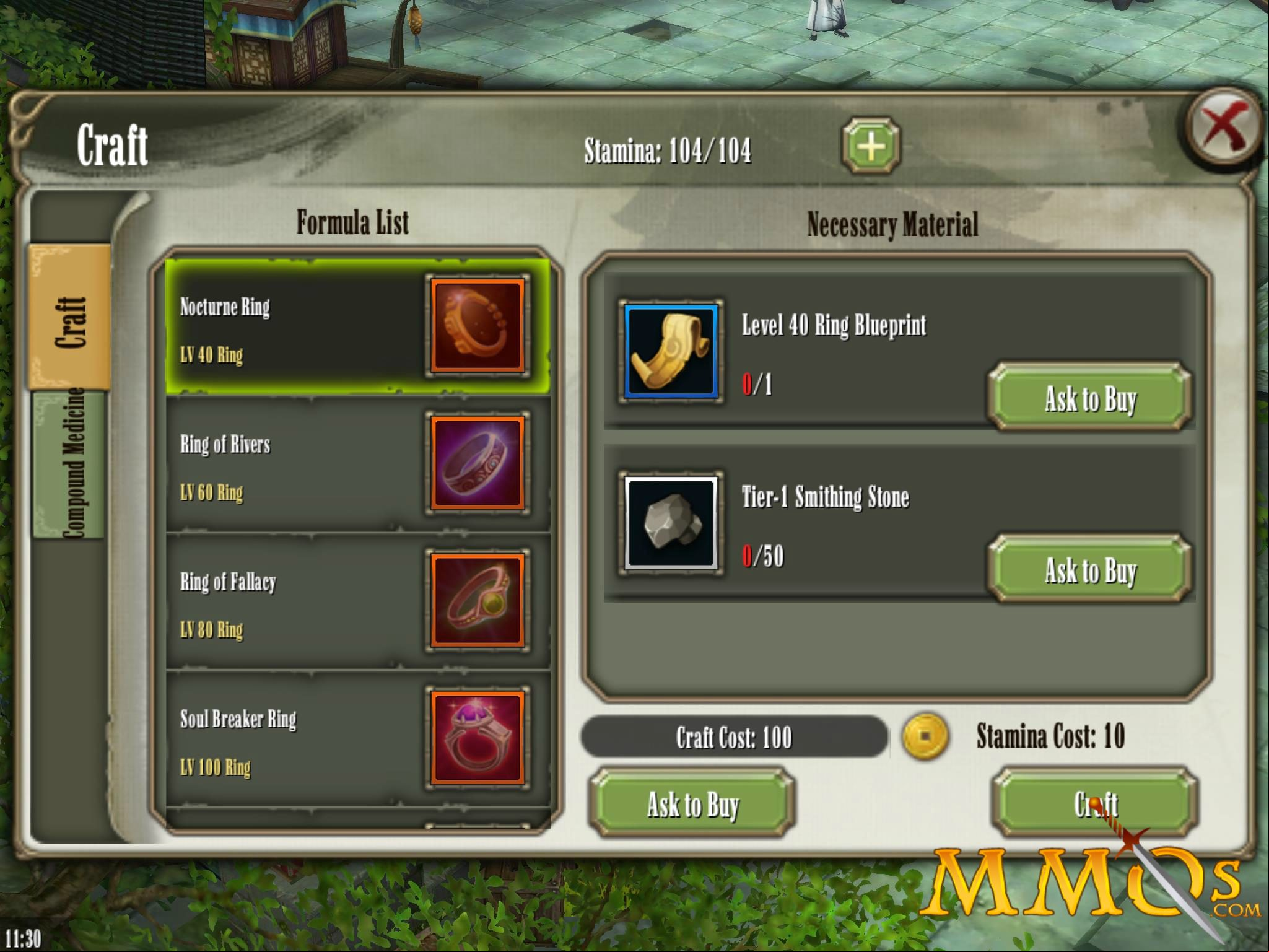Close the Craft window with red X

pos(1224,128)
